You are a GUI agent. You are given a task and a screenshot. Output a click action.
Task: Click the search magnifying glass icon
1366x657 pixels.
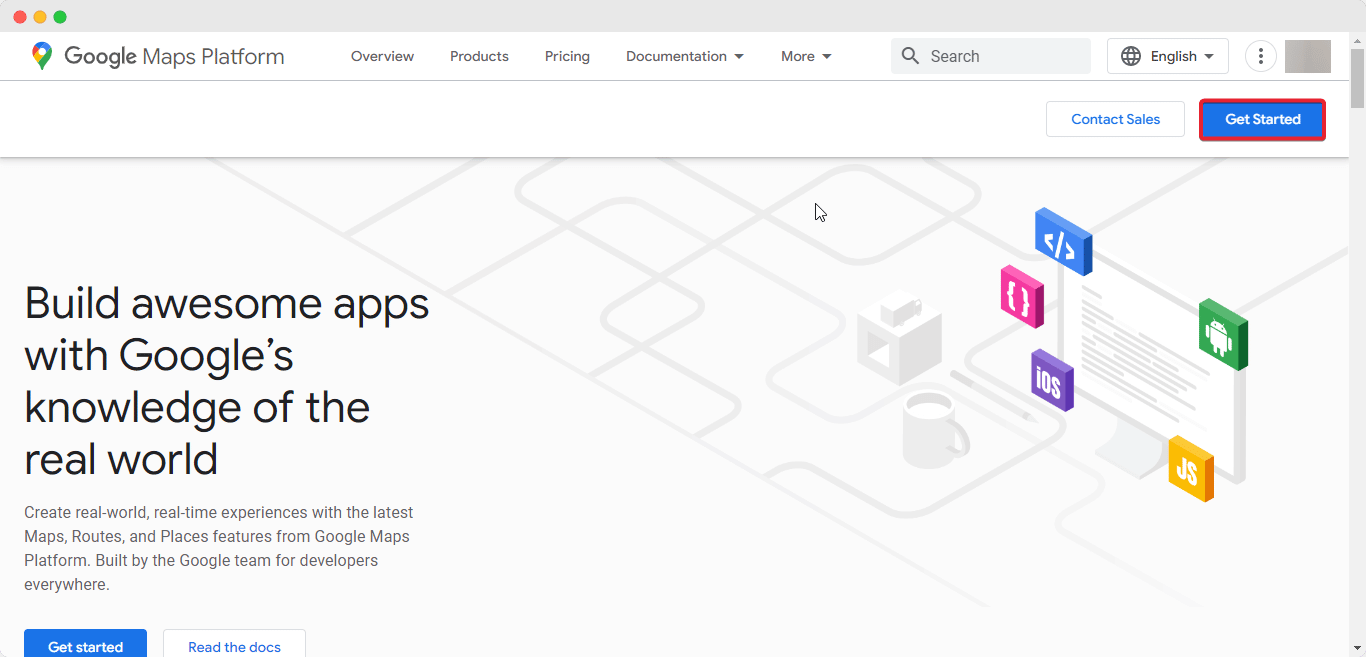tap(910, 56)
